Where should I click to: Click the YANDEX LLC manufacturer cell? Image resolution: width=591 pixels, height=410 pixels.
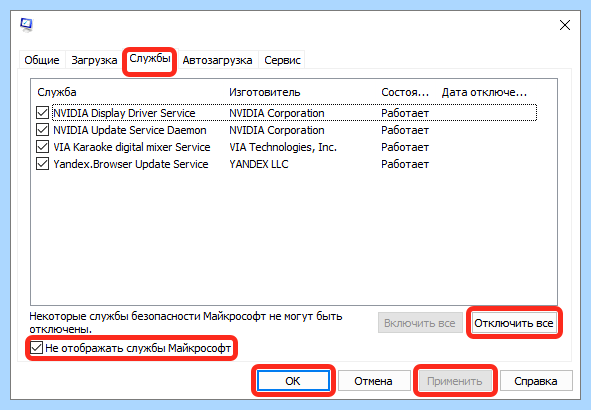pos(259,164)
